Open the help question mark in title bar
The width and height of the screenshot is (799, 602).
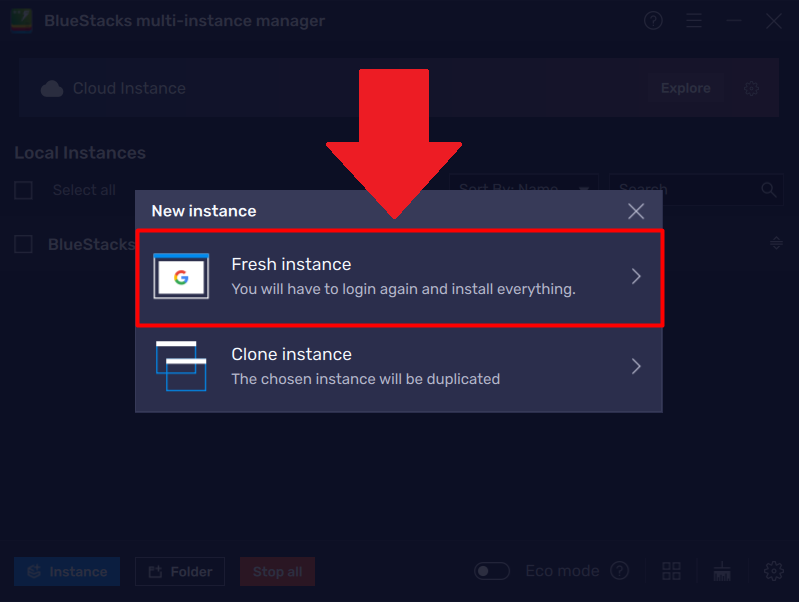point(653,21)
